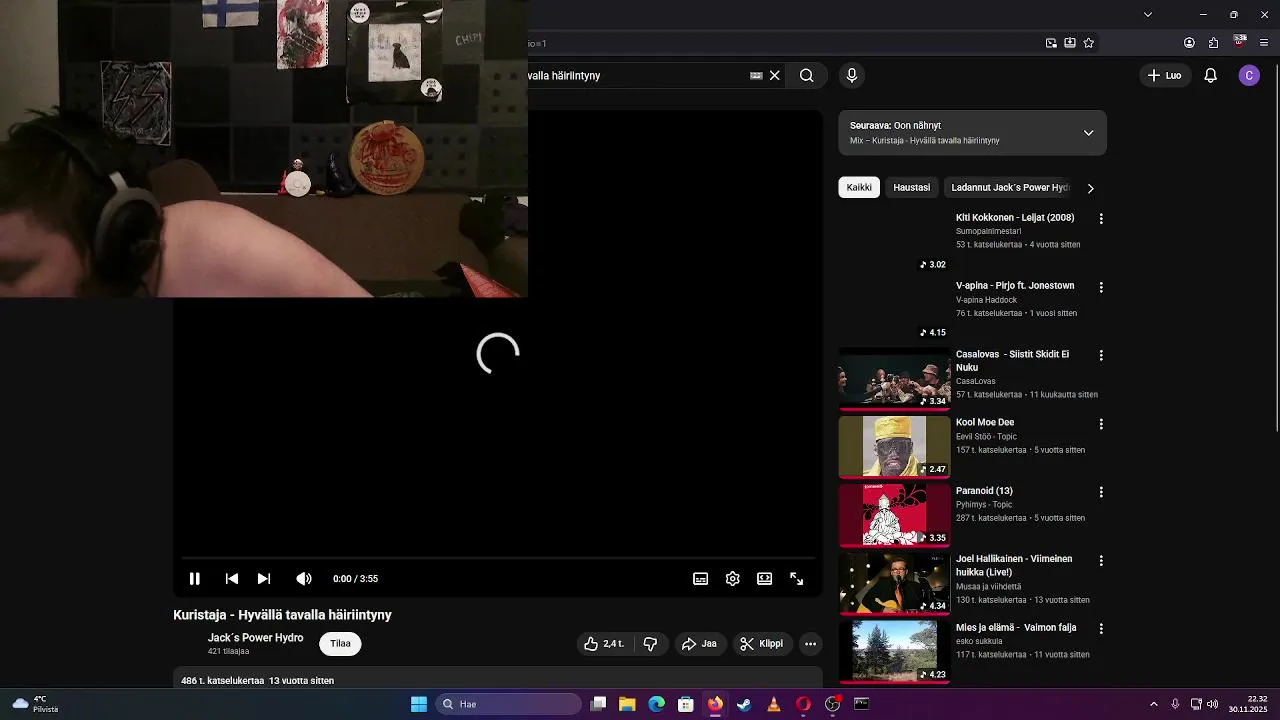Toggle theater mode in the player
This screenshot has width=1280, height=720.
[765, 578]
